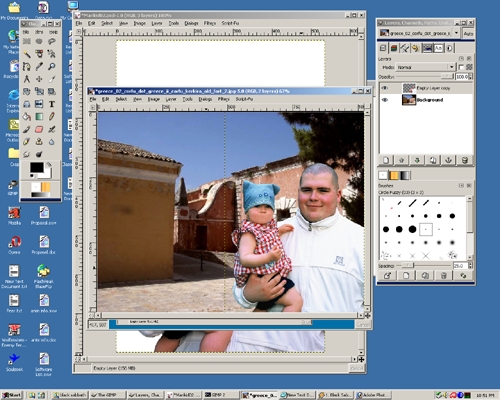The height and width of the screenshot is (400, 500).
Task: Choose the Move tool in the toolbox
Action: [x=39, y=79]
